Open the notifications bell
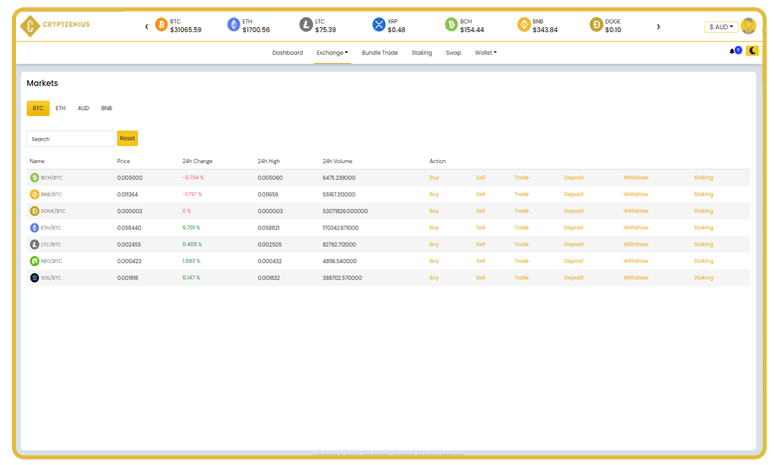The image size is (777, 465). (x=732, y=51)
